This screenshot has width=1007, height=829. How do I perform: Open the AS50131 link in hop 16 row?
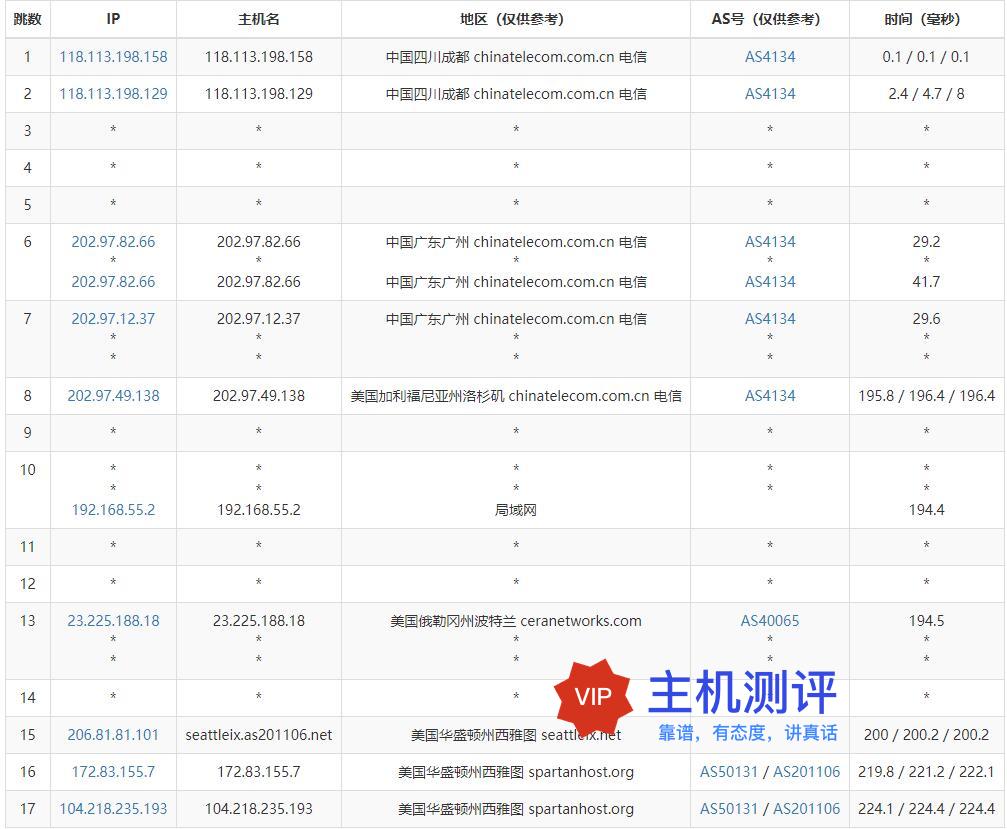coord(729,772)
